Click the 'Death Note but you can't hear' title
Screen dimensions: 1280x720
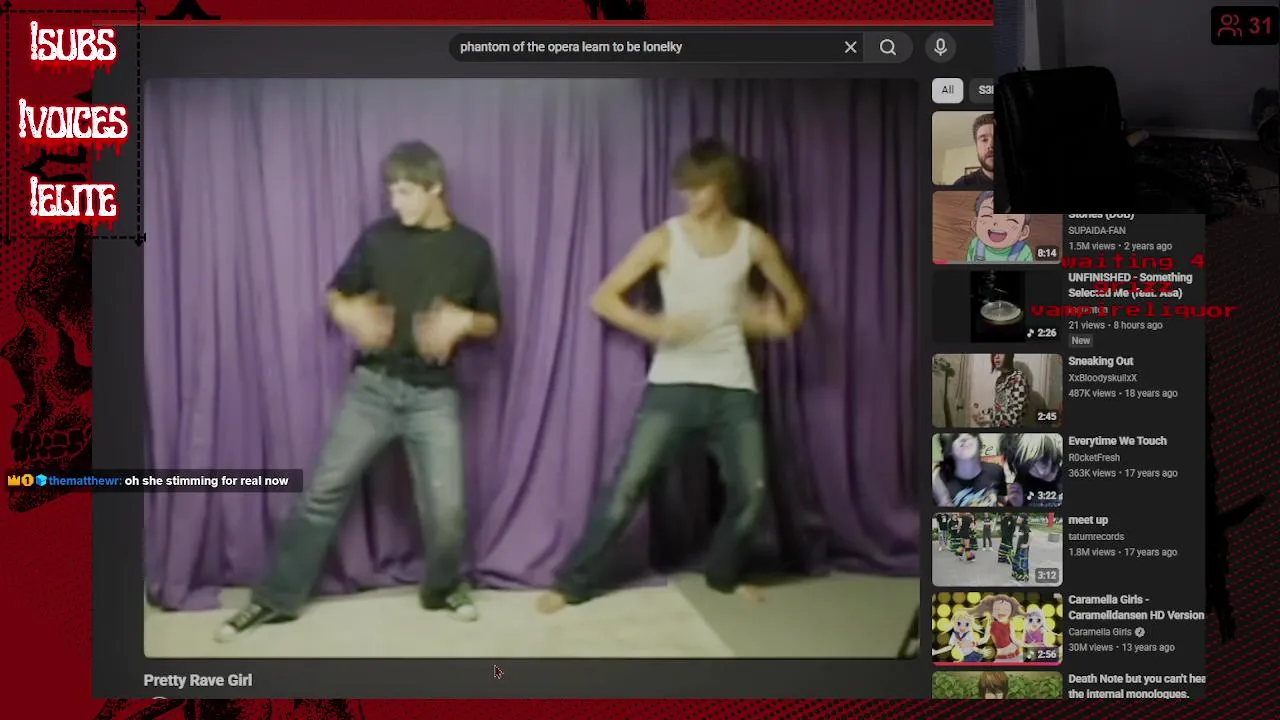click(x=1136, y=686)
